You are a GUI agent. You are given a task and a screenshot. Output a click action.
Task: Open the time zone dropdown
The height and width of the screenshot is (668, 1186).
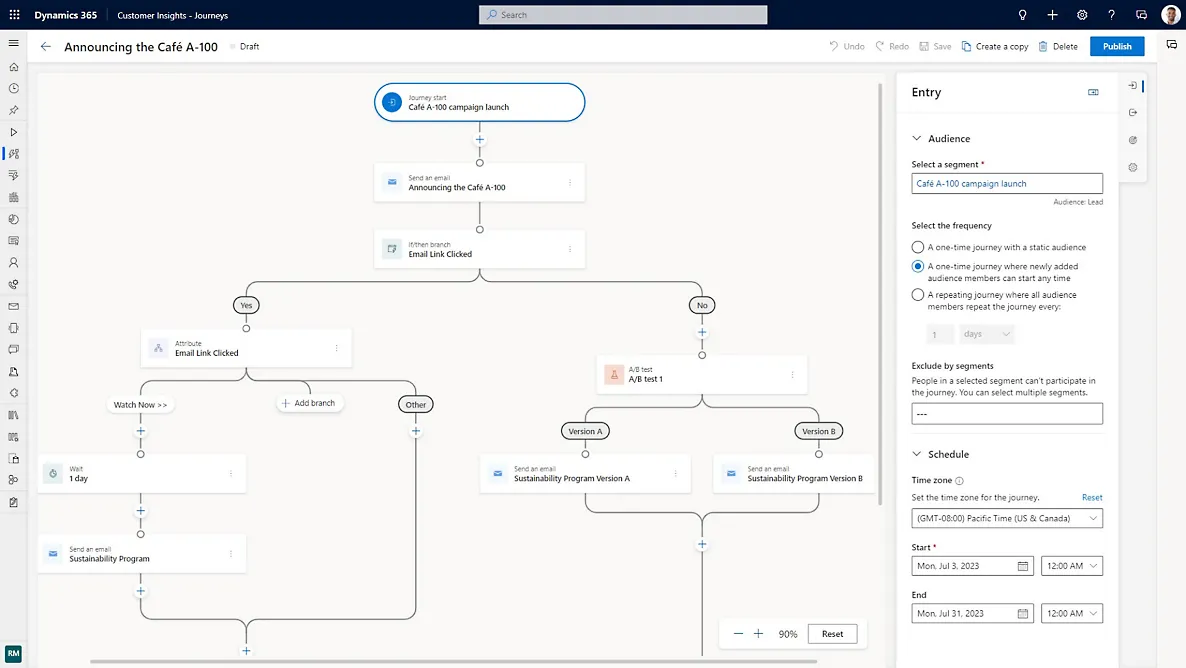click(1007, 517)
